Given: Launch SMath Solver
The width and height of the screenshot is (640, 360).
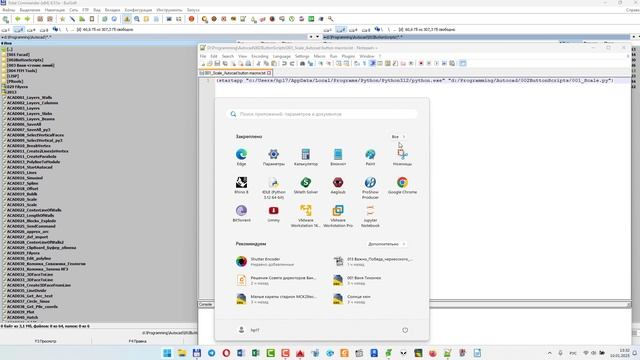Looking at the screenshot, I should (306, 185).
